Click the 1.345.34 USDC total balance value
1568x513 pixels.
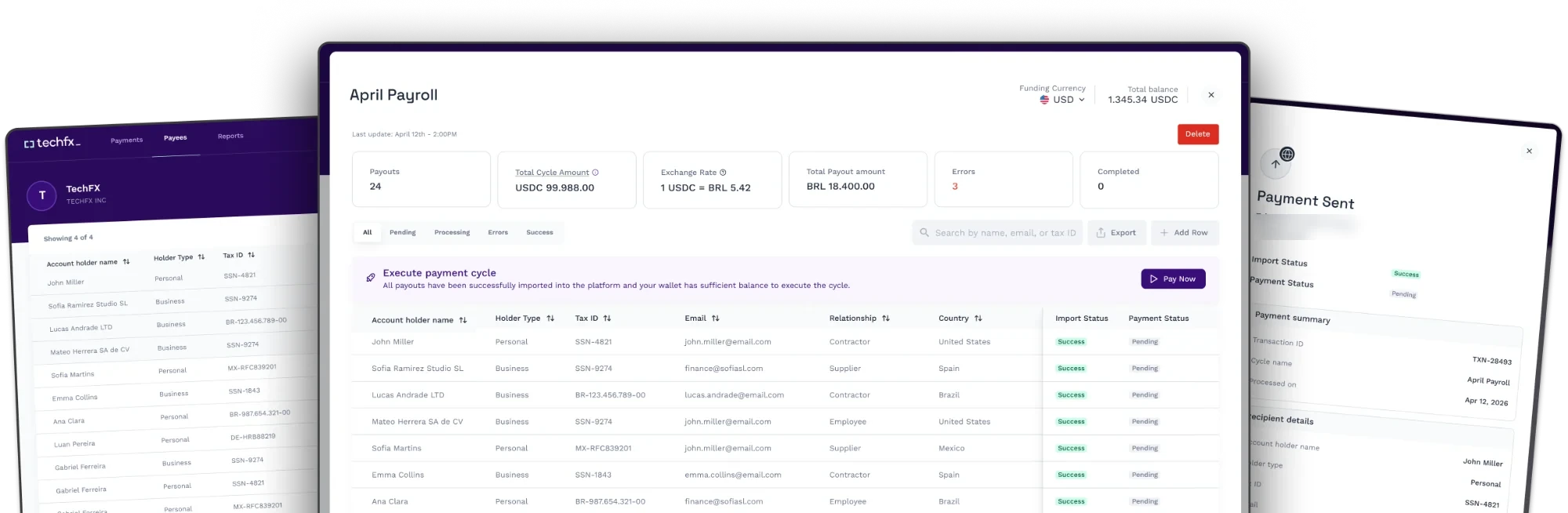coord(1142,100)
